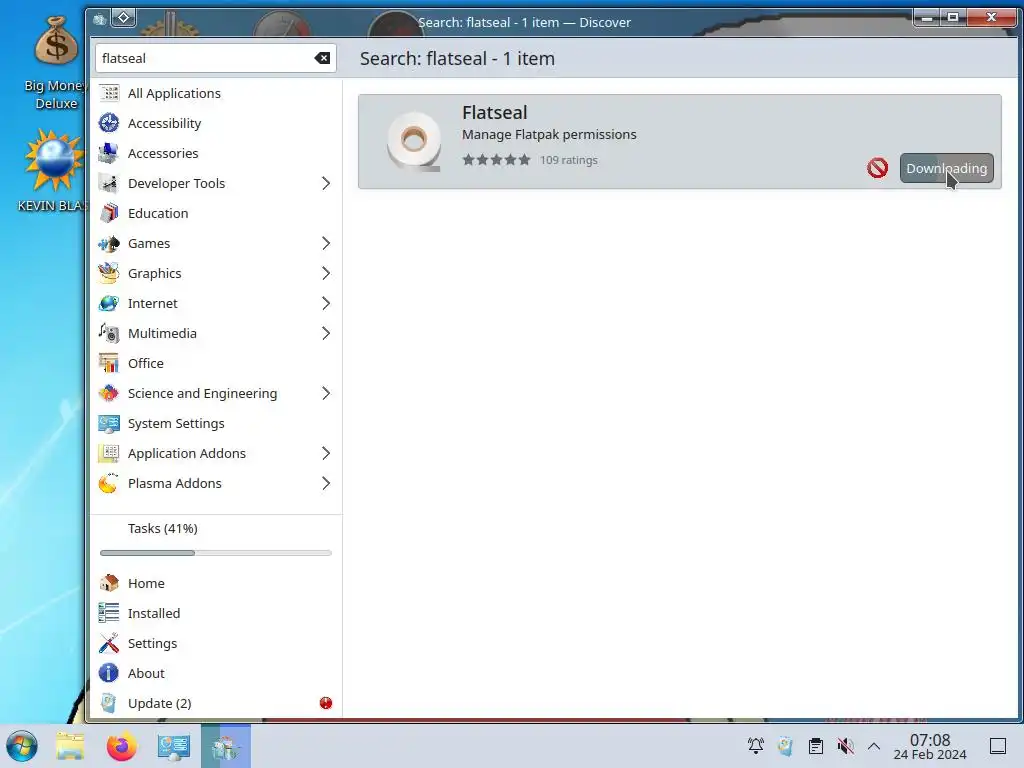This screenshot has width=1024, height=768.
Task: Show hidden system tray icons arrow
Action: pyautogui.click(x=874, y=746)
